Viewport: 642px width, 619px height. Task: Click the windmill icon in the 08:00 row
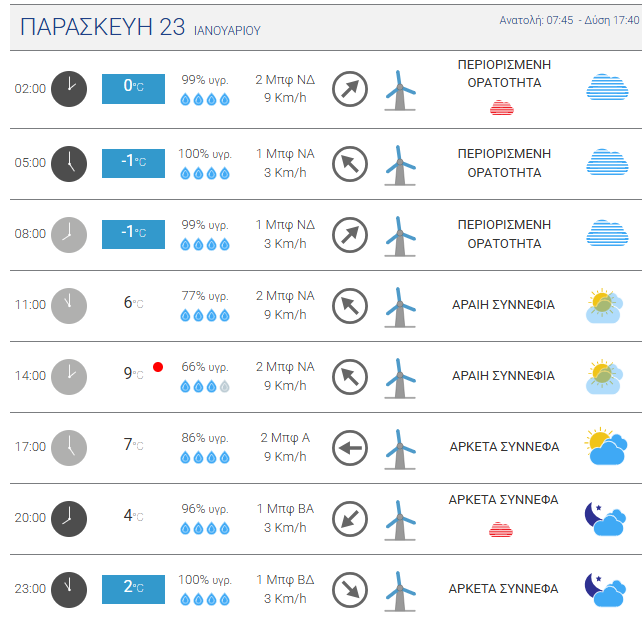coord(400,234)
